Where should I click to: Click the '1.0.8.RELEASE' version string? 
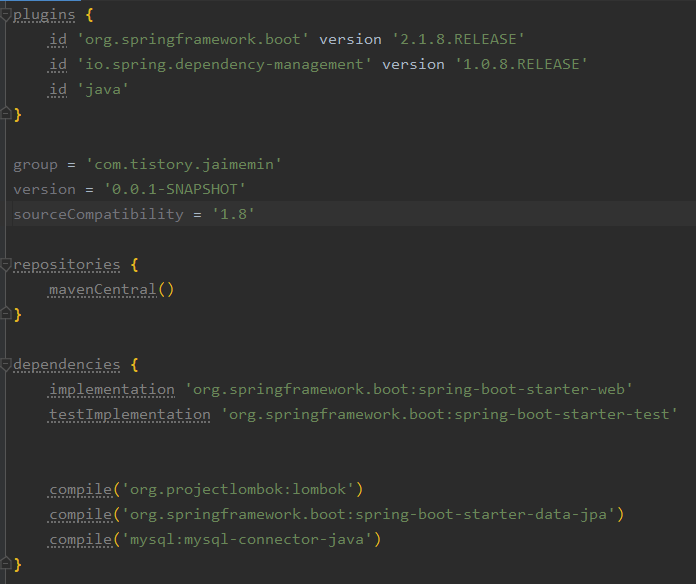(x=521, y=64)
